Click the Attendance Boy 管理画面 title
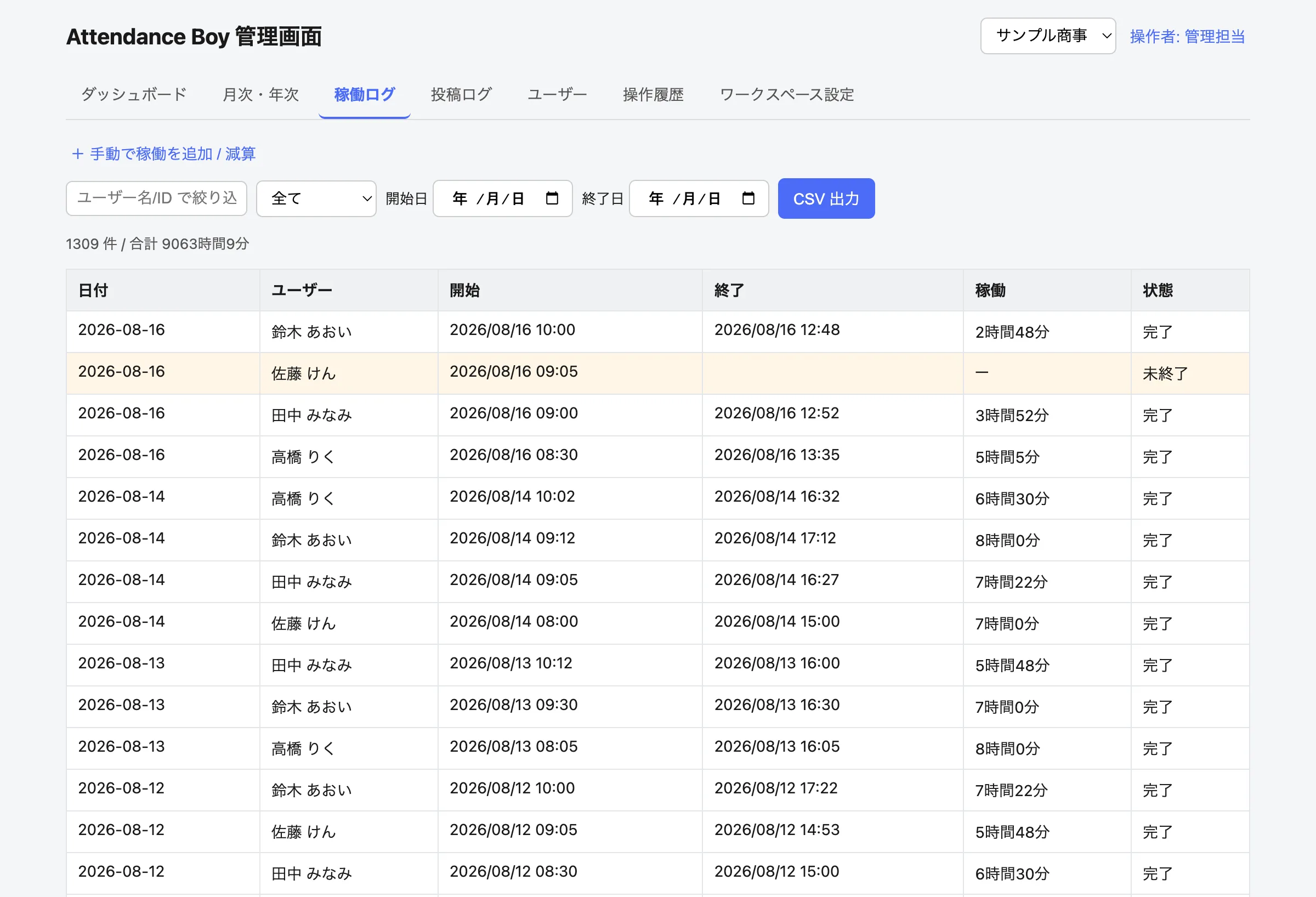 [x=194, y=36]
